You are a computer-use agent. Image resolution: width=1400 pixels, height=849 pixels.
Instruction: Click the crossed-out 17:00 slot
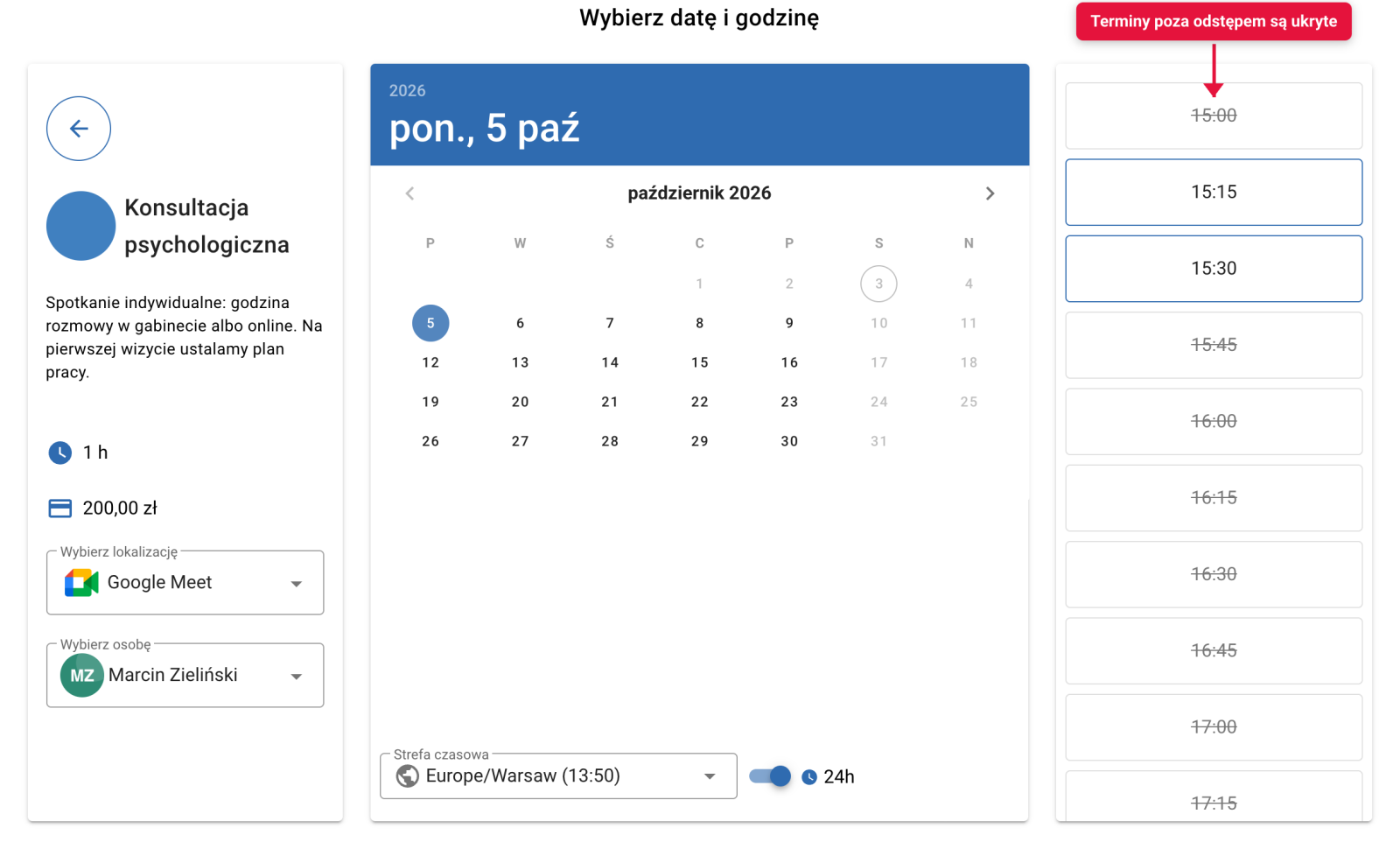[x=1214, y=727]
